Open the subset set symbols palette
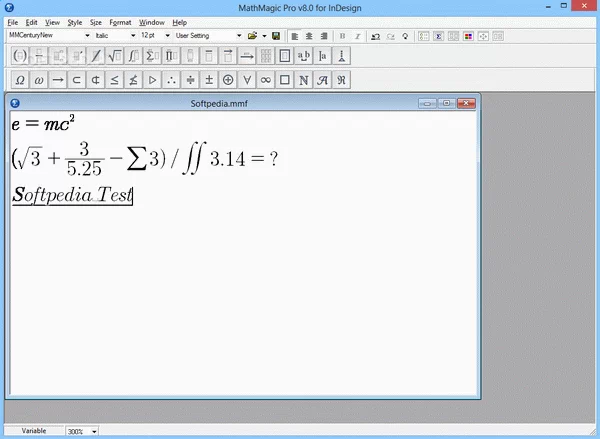The image size is (600, 439). coord(77,80)
